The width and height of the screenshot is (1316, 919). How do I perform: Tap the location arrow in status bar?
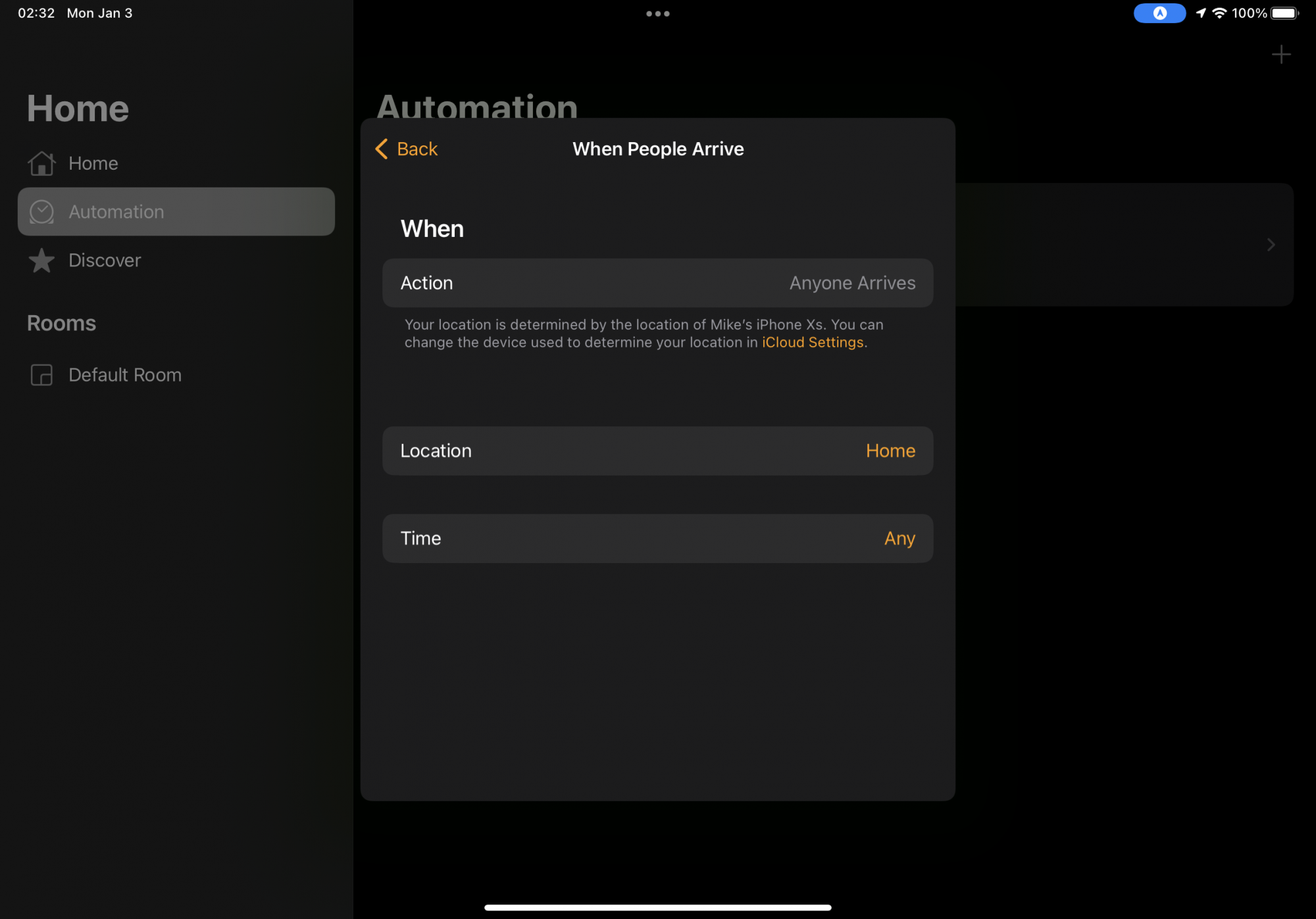point(1201,13)
